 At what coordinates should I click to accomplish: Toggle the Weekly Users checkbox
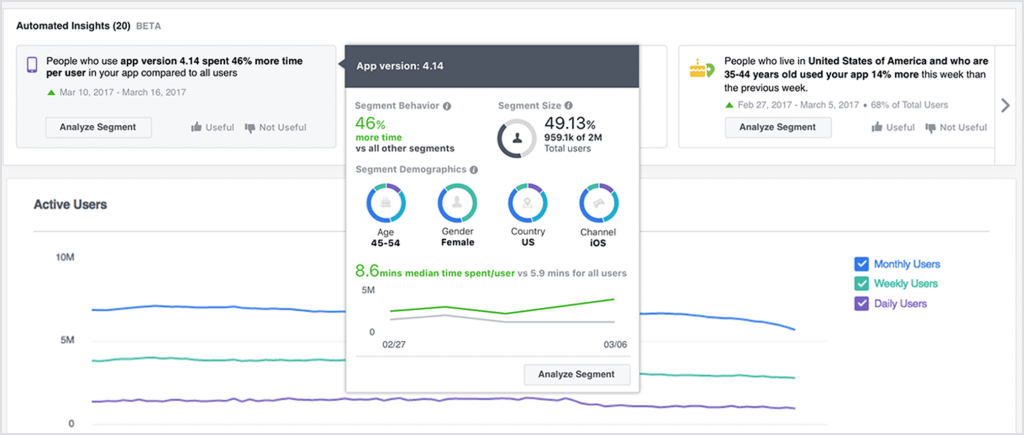tap(861, 284)
